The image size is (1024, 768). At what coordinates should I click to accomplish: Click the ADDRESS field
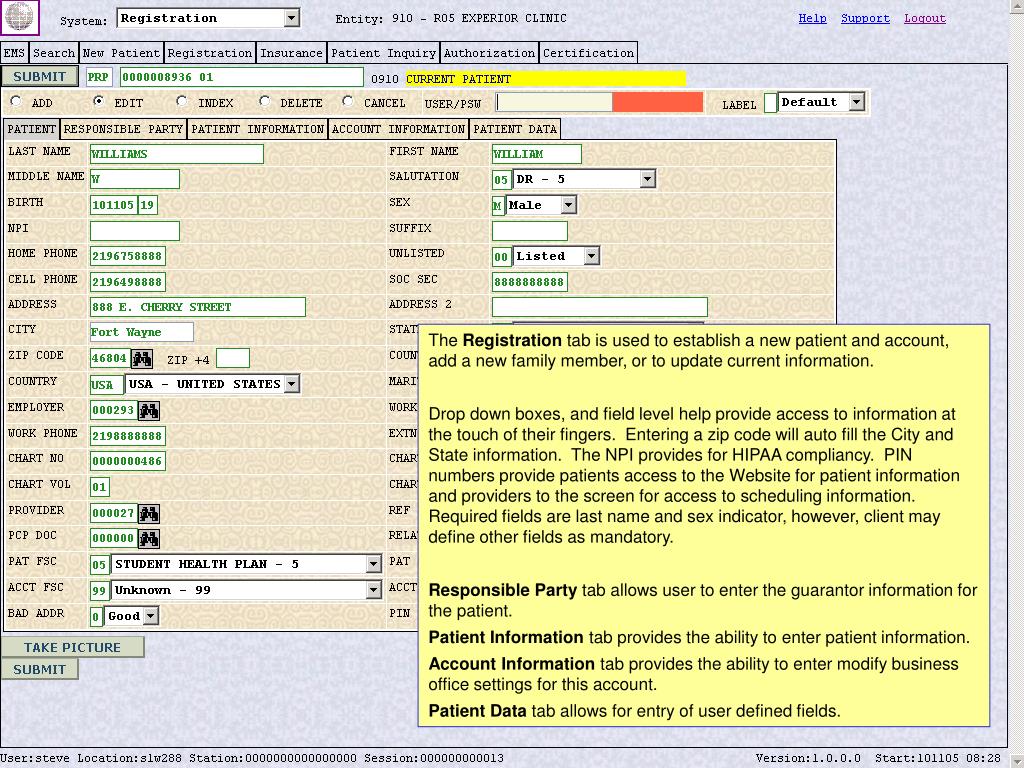point(198,307)
